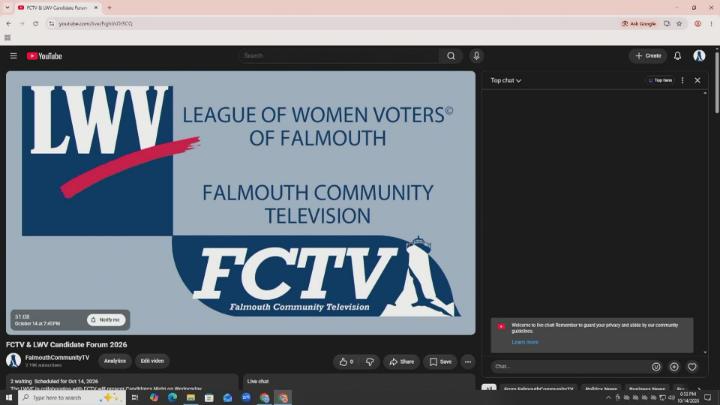Click the video thumbnail player area

coord(241,202)
